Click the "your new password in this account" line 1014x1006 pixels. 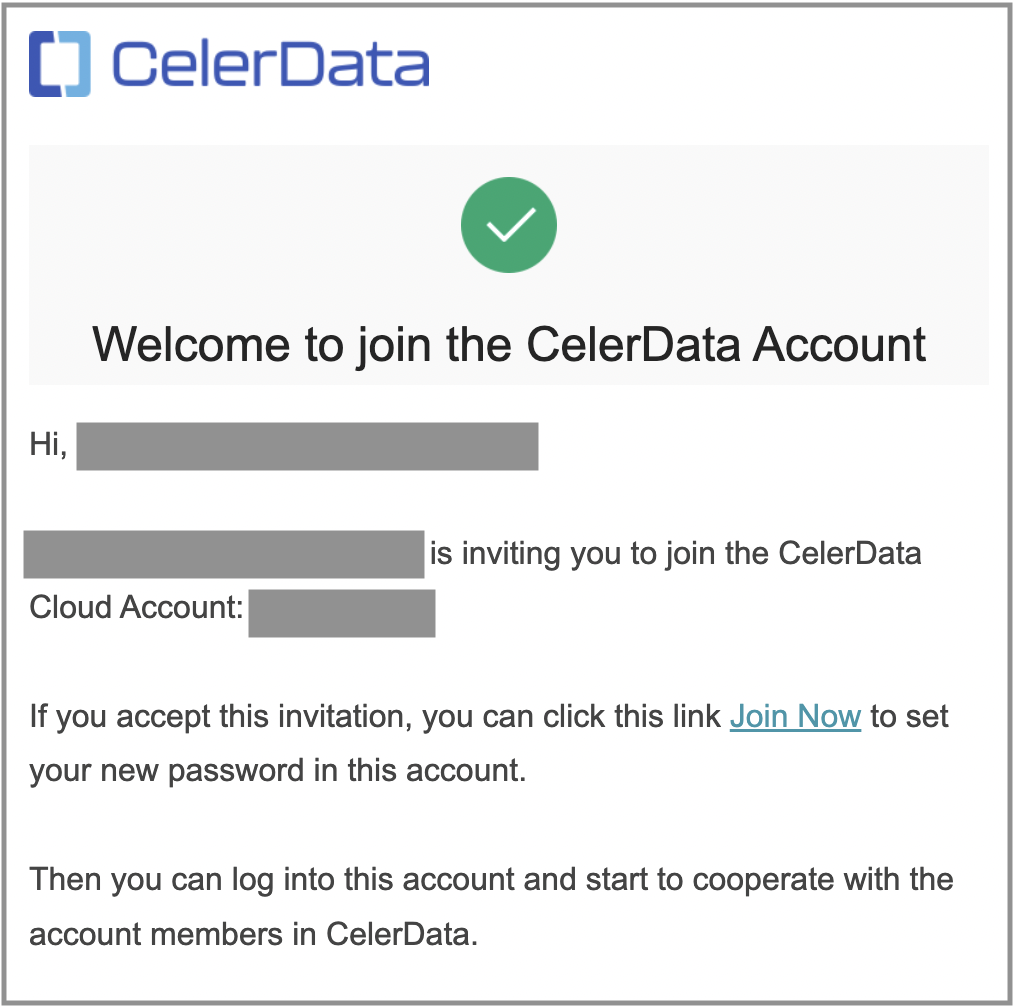[x=277, y=771]
